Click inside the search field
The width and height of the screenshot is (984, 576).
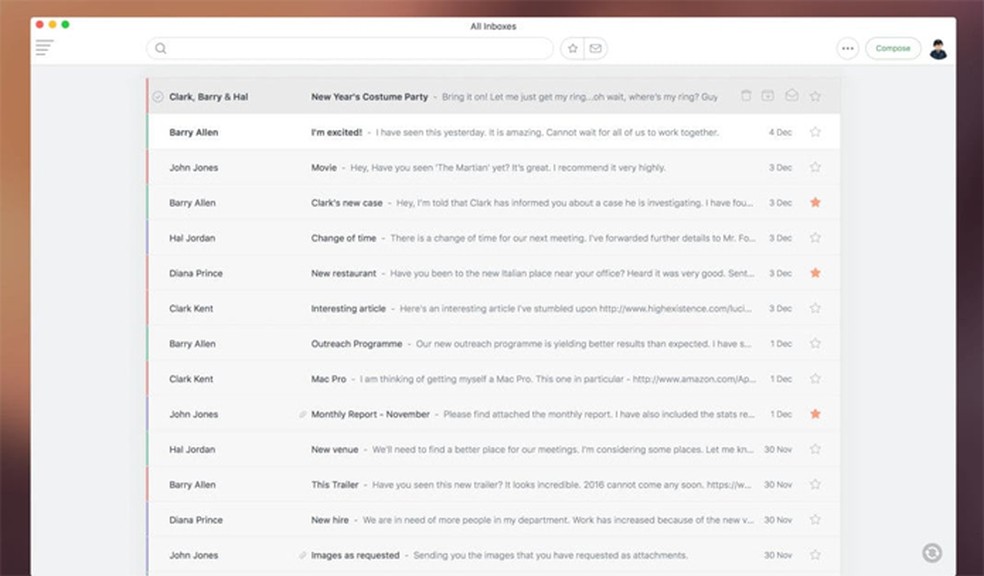[x=350, y=48]
